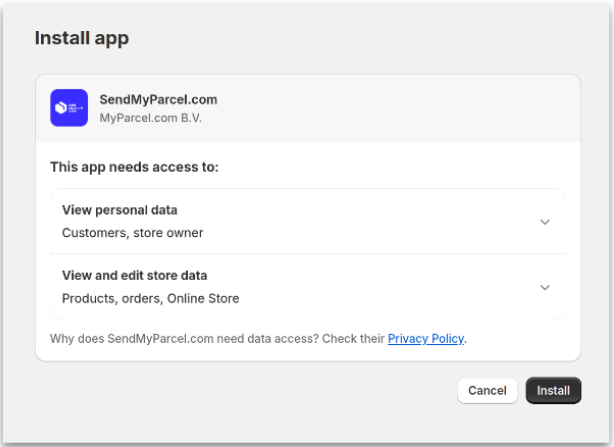This screenshot has height=447, width=614.
Task: Click the word "orders" under store data
Action: click(140, 298)
